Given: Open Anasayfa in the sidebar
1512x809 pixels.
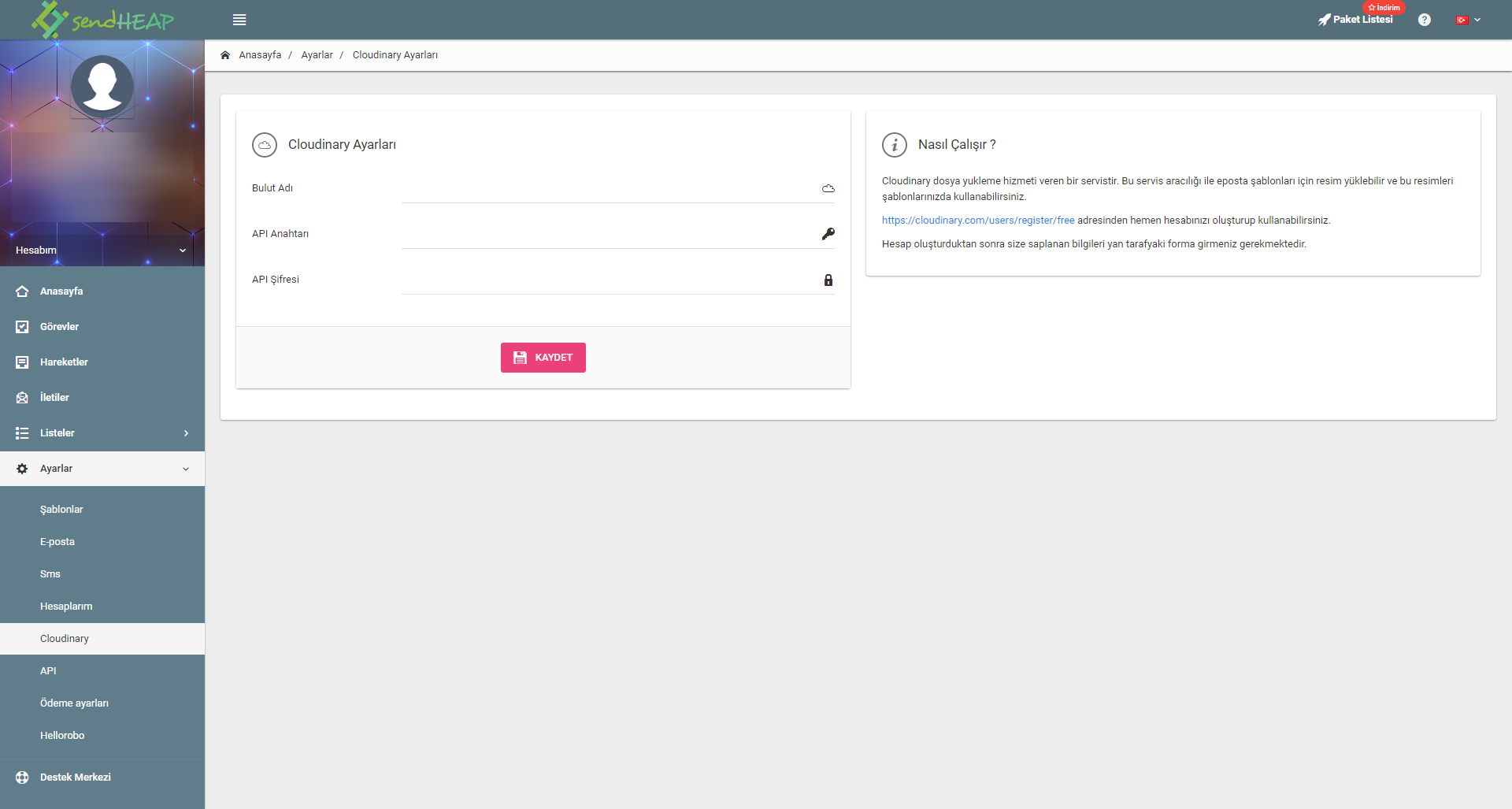Looking at the screenshot, I should [102, 291].
